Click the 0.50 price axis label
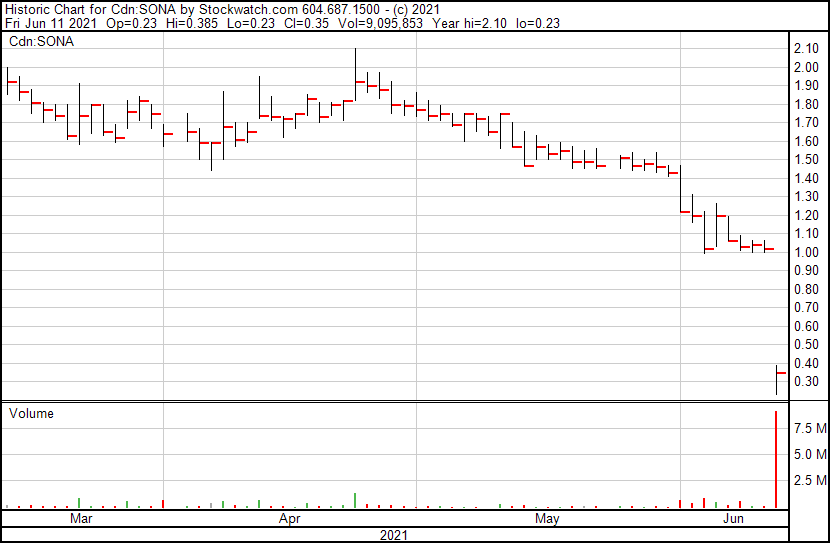 tap(806, 345)
